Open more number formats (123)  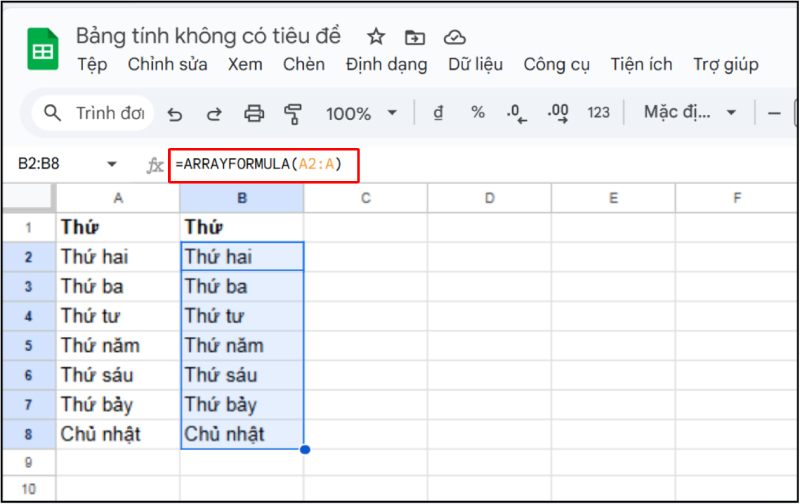[x=598, y=112]
